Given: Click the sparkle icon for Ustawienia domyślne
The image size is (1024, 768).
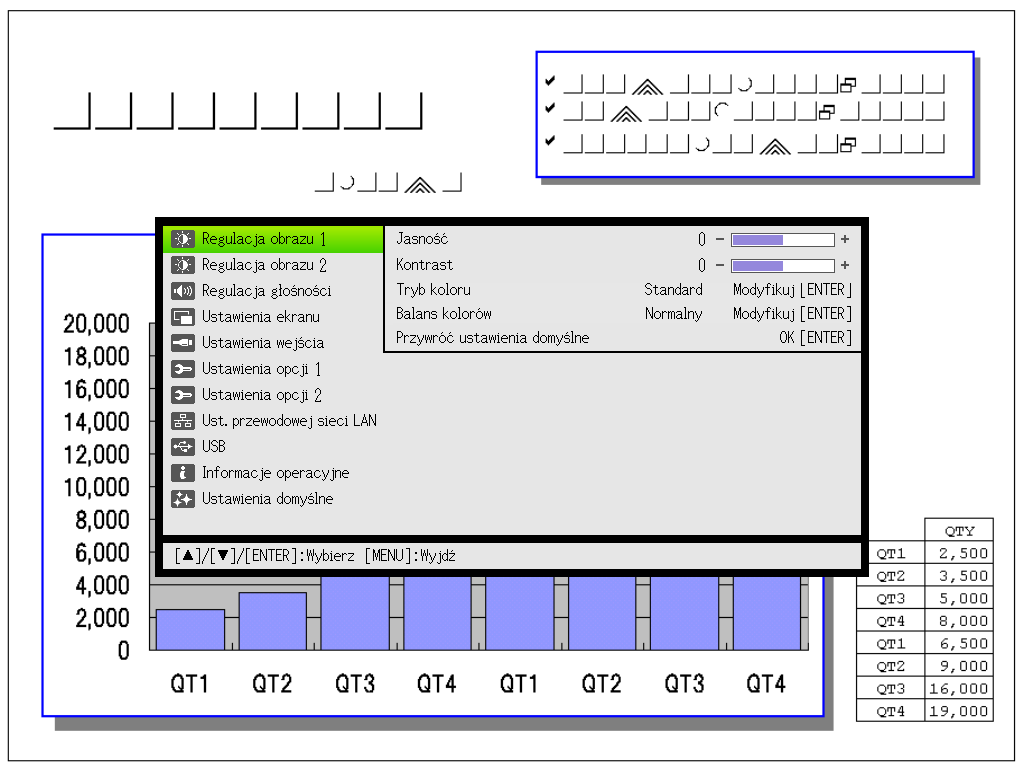Looking at the screenshot, I should click(x=182, y=499).
